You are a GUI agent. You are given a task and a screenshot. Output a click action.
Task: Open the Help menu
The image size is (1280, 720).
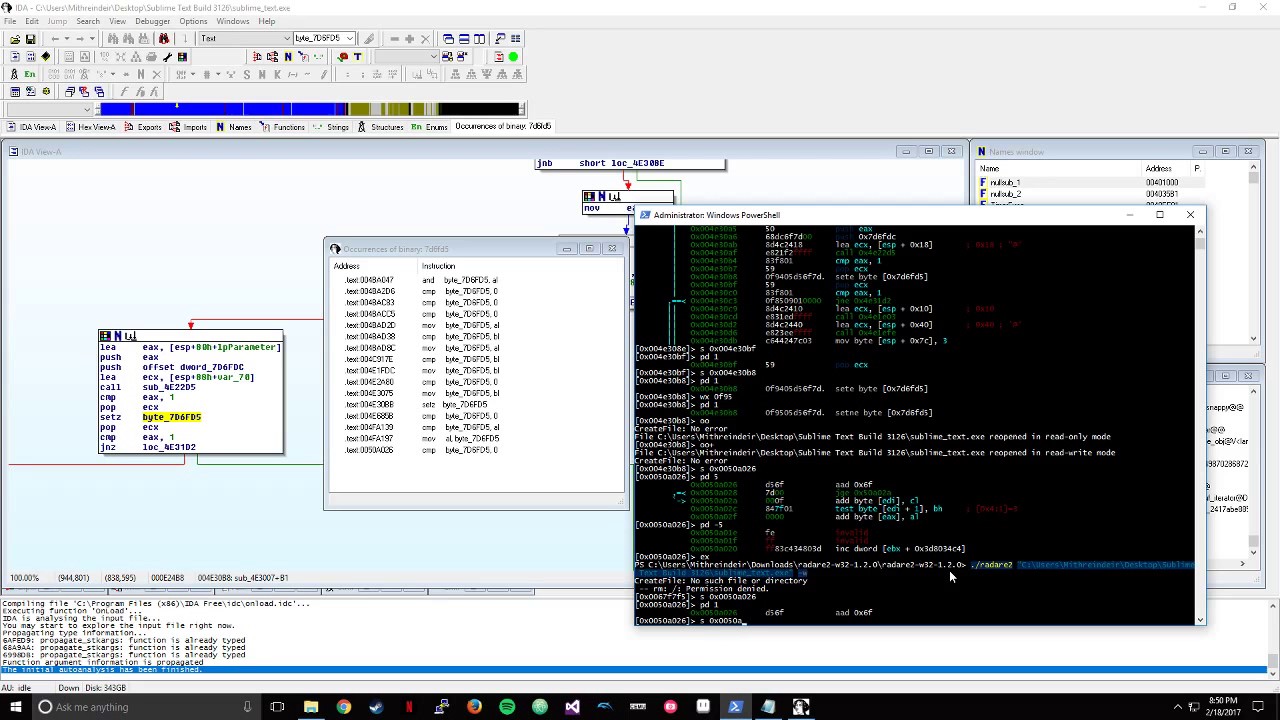(x=266, y=21)
